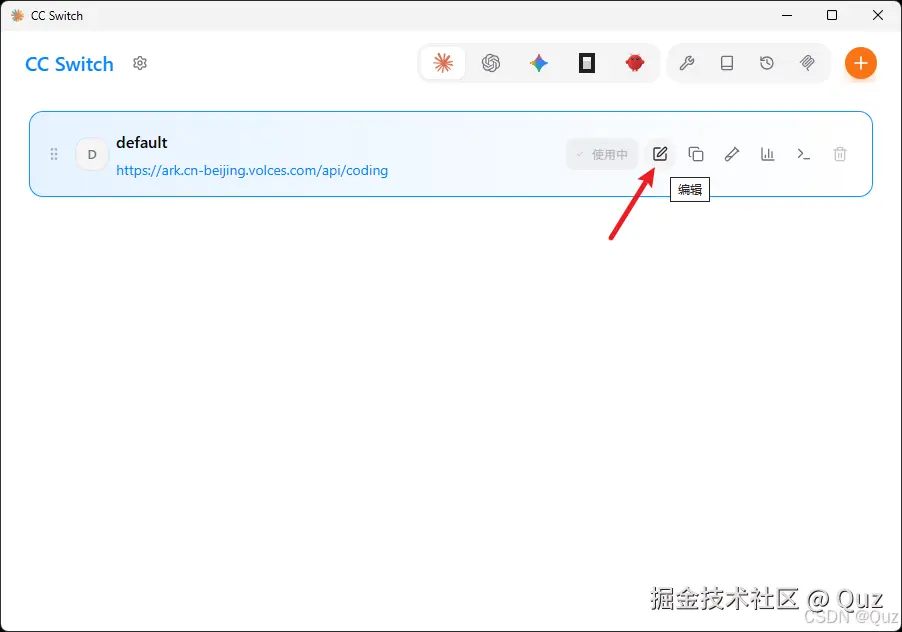Minimize the CC Switch window
The image size is (902, 632).
tap(787, 16)
